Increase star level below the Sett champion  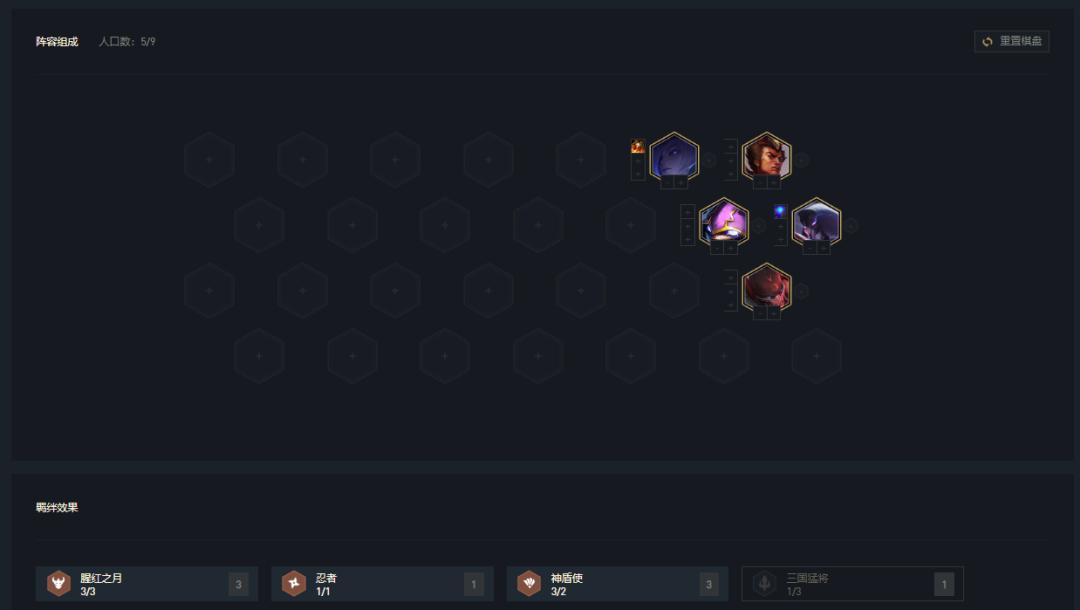(773, 182)
